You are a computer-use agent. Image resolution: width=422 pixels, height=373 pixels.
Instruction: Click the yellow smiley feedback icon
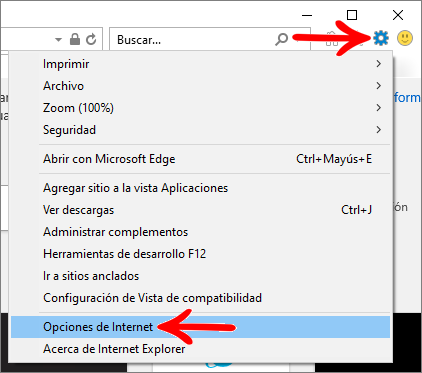coord(405,38)
